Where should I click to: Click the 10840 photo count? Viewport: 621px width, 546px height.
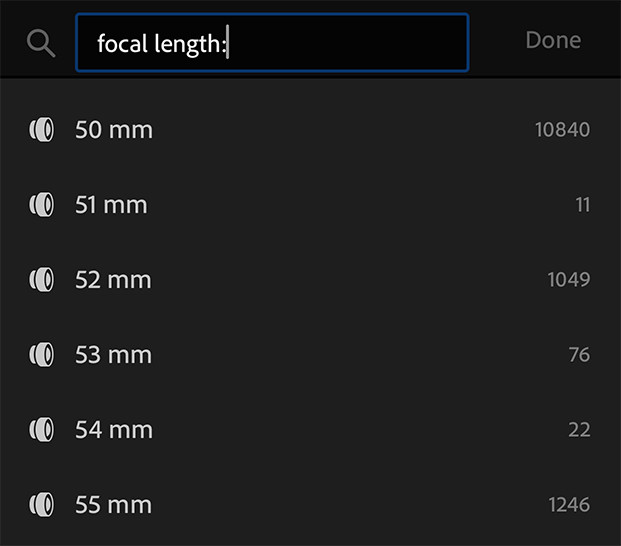(x=562, y=129)
